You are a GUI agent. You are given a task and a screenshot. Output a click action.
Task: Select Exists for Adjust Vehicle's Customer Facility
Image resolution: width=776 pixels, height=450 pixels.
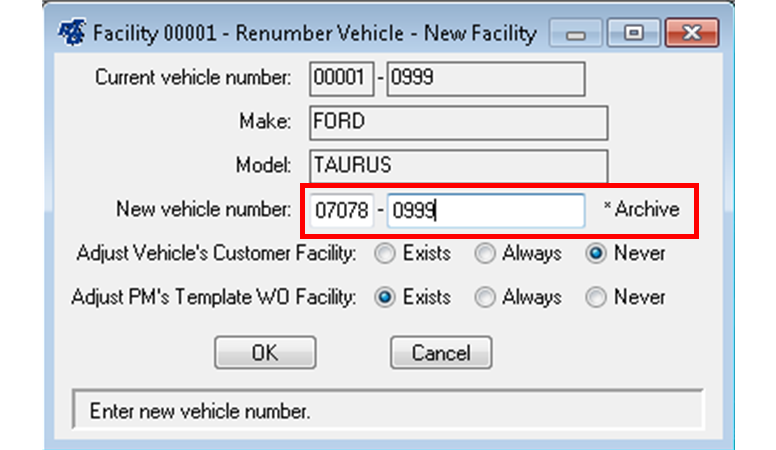click(x=384, y=254)
